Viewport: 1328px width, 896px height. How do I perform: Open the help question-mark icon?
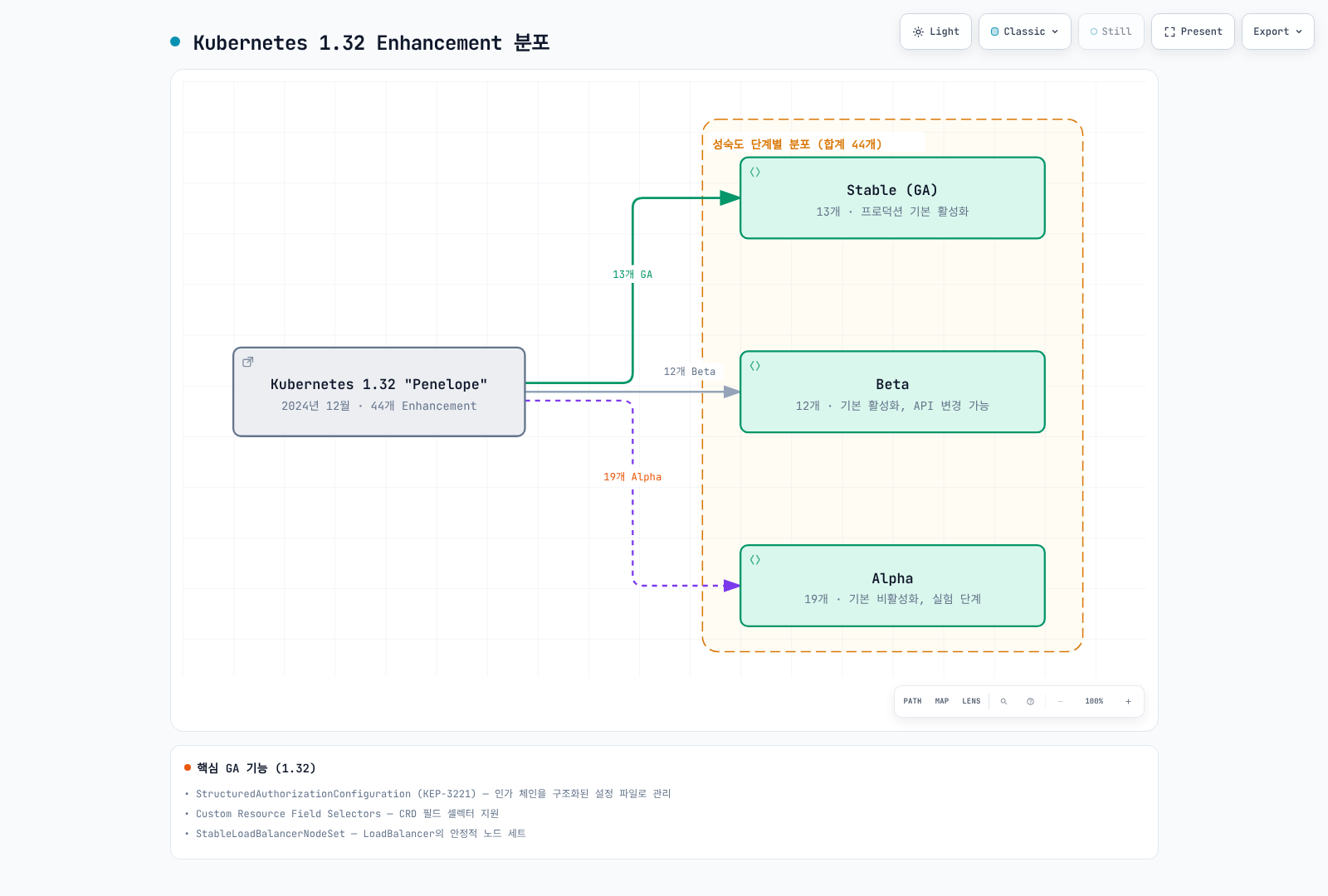point(1030,701)
